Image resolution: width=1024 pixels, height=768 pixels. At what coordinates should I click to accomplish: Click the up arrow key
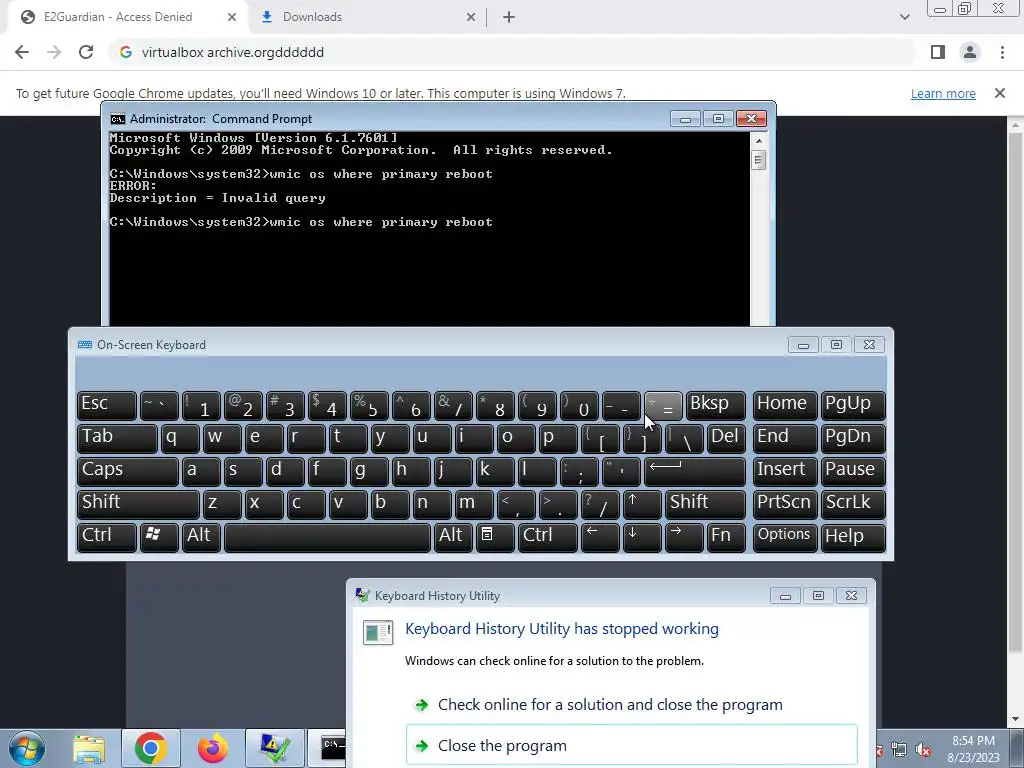pyautogui.click(x=642, y=504)
